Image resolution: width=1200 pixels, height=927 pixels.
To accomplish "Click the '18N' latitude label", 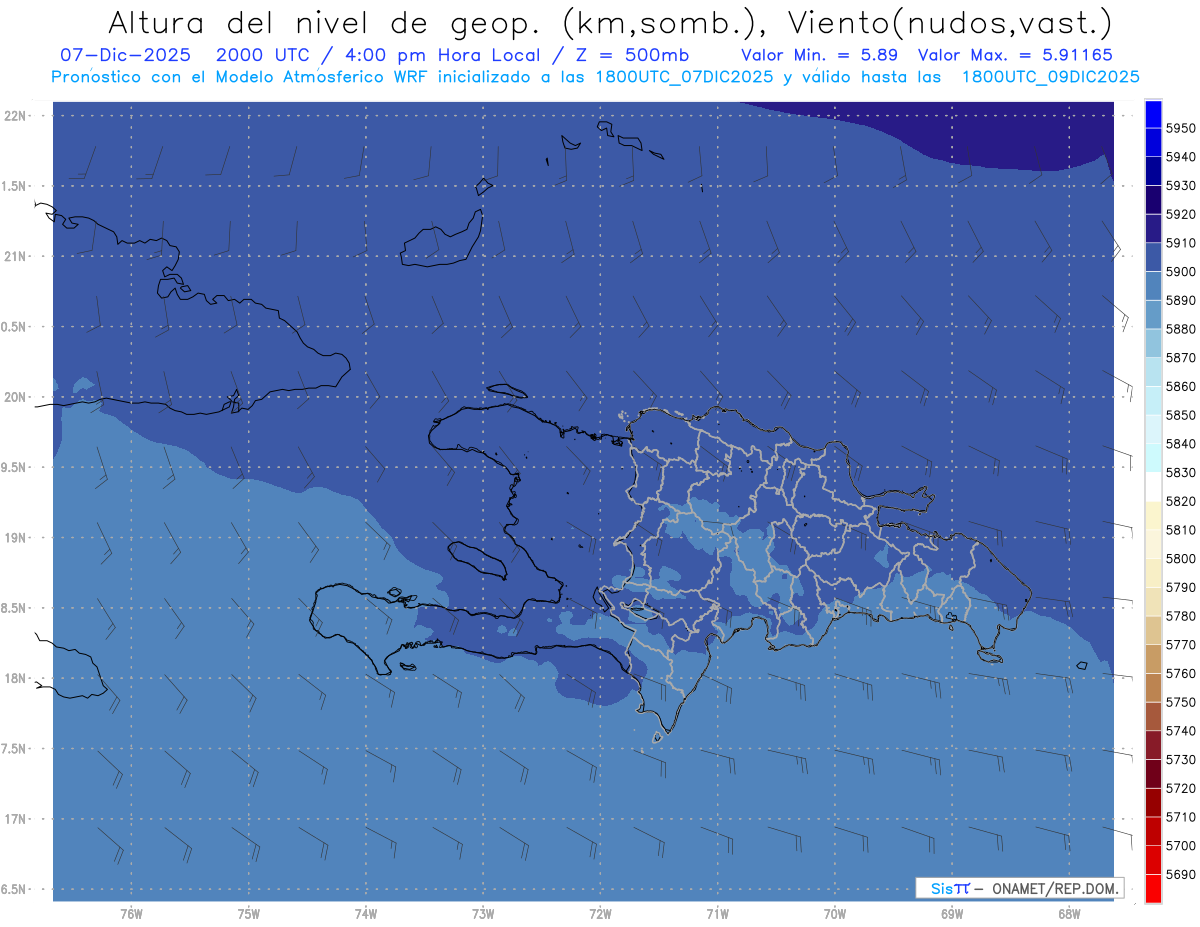I will pyautogui.click(x=14, y=678).
